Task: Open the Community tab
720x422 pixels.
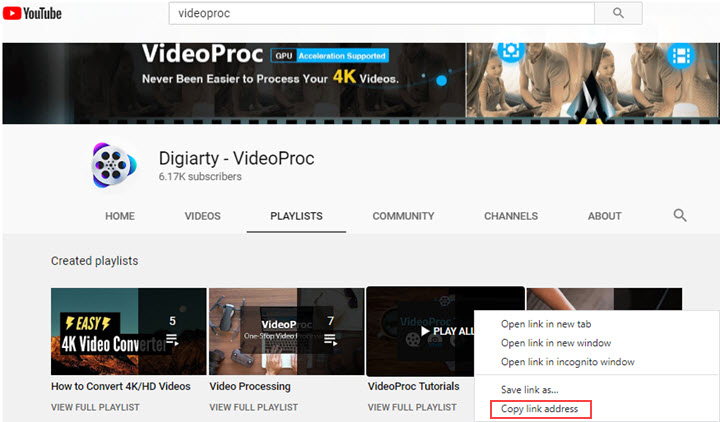Action: coord(403,216)
